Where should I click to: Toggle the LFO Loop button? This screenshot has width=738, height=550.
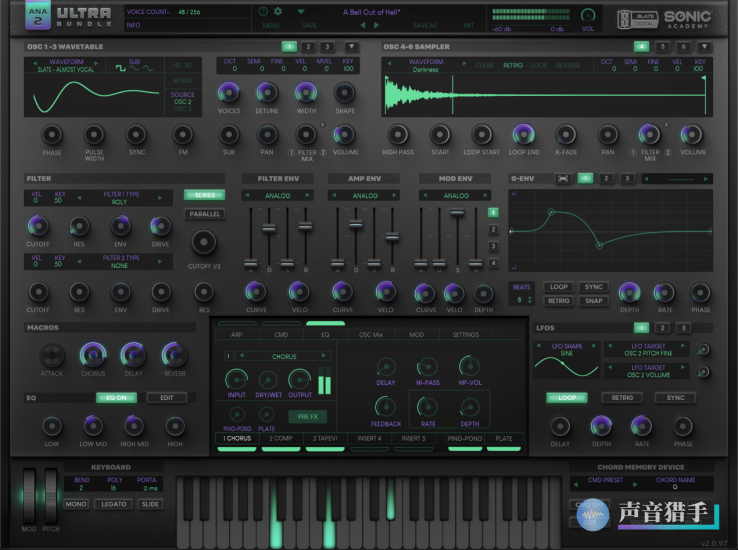click(x=566, y=398)
